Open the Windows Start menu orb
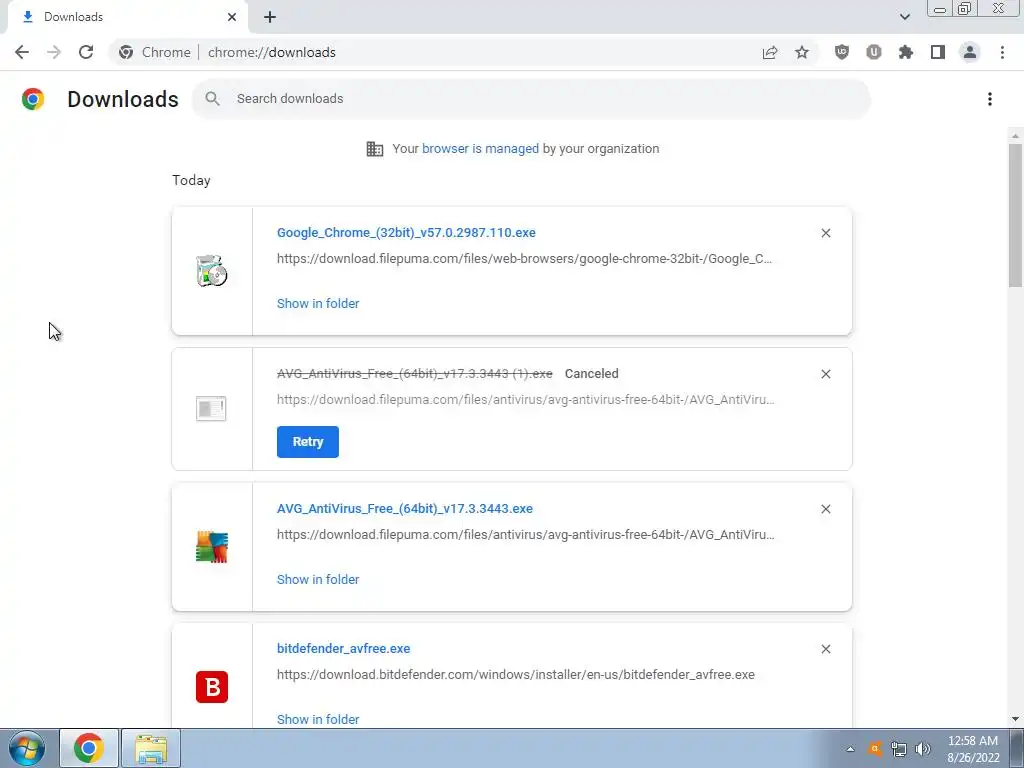1024x768 pixels. click(26, 748)
